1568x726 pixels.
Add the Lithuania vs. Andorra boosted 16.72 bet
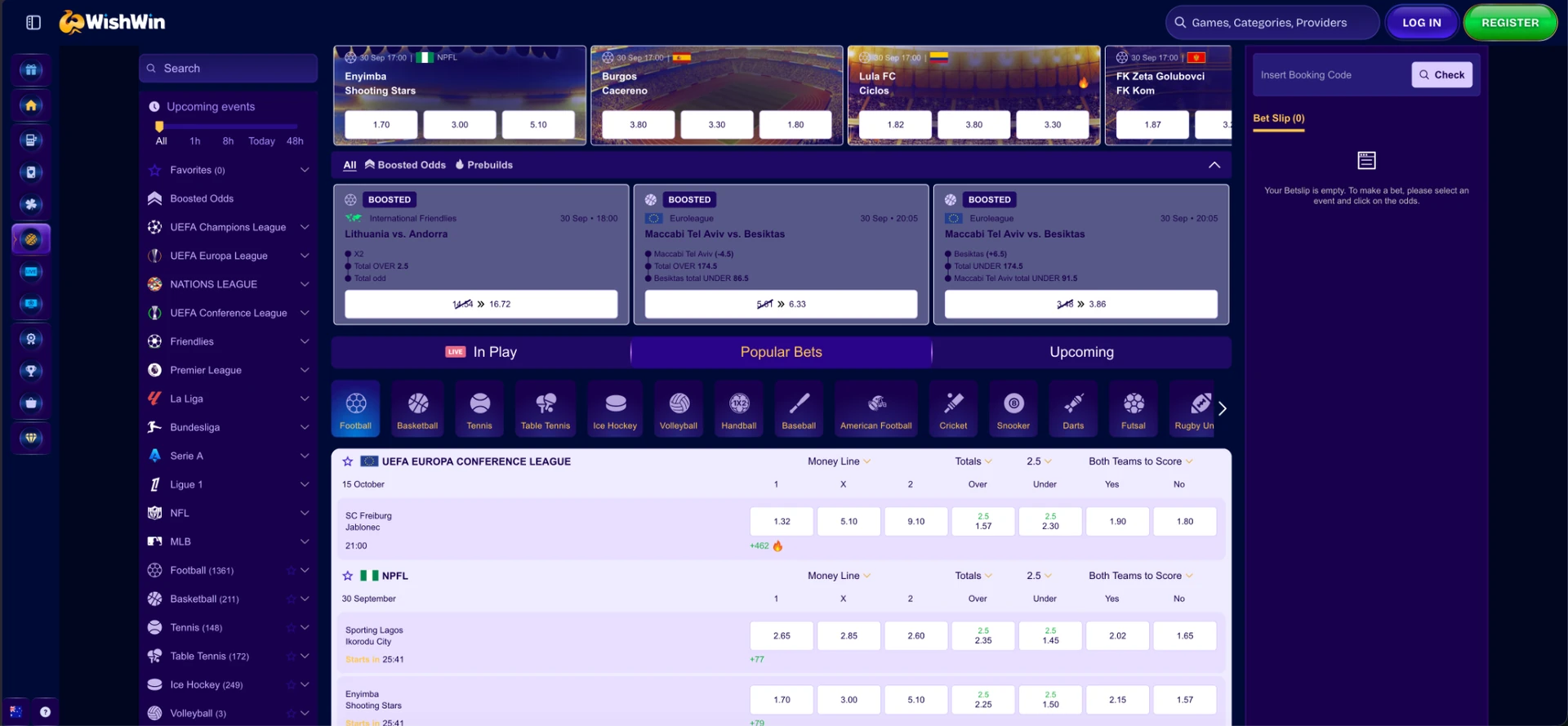(481, 304)
